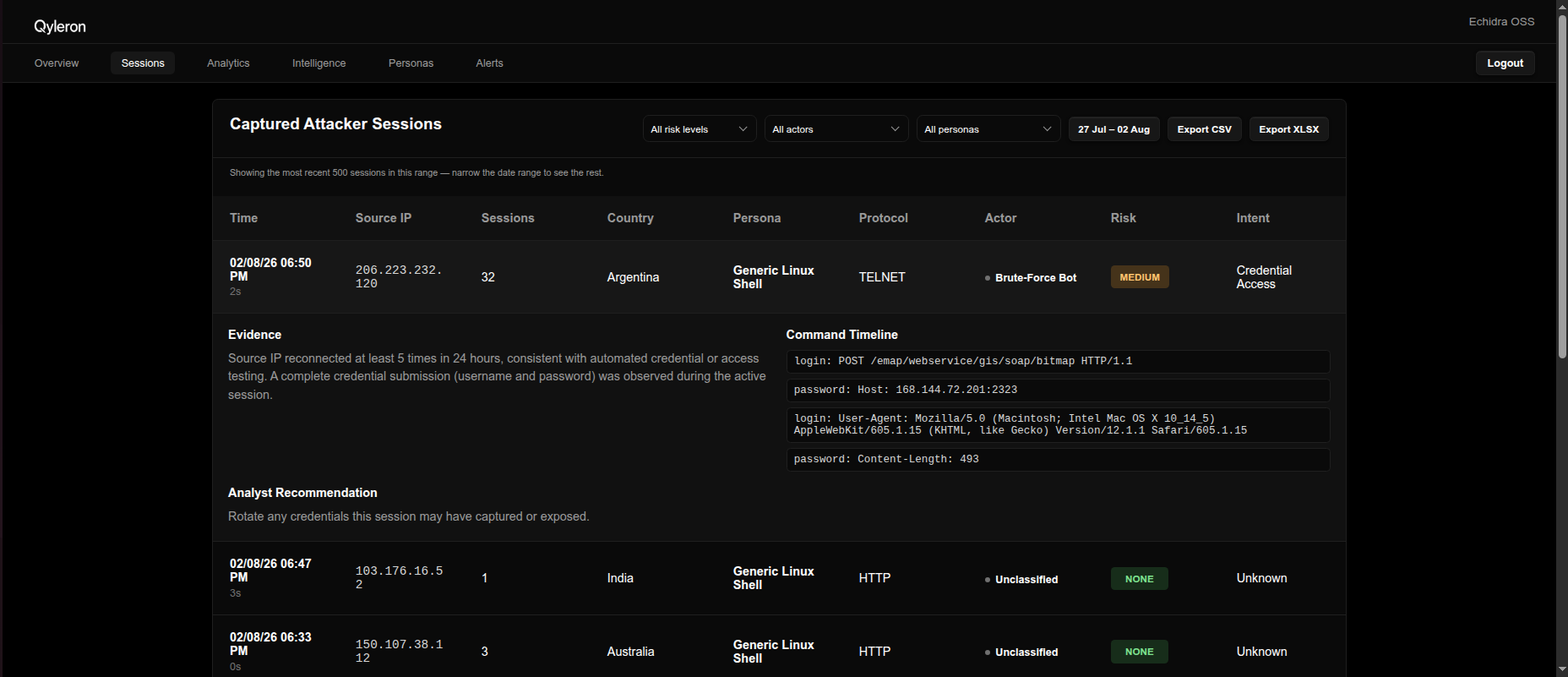Click the Qyleron logo
This screenshot has width=1568, height=677.
(60, 26)
